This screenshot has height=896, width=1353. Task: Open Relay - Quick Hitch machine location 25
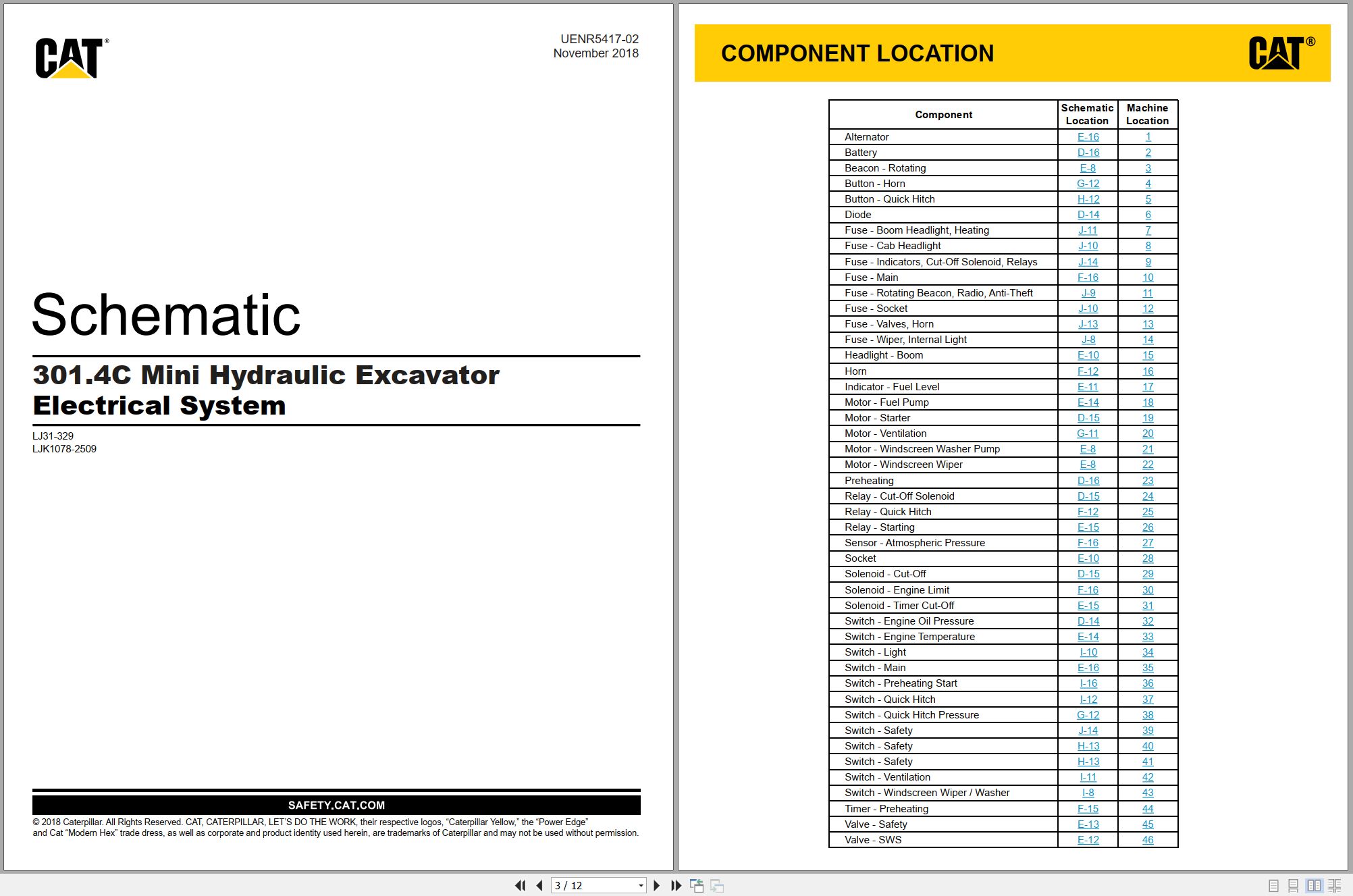[1148, 512]
